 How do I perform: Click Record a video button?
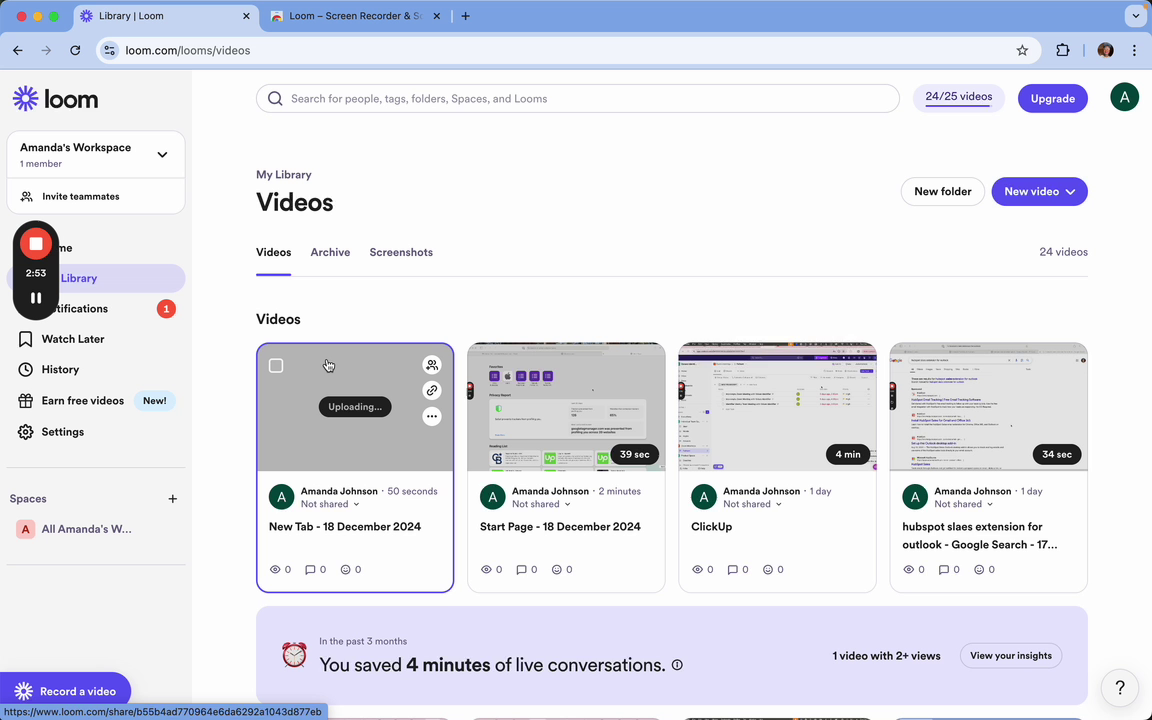tap(65, 691)
